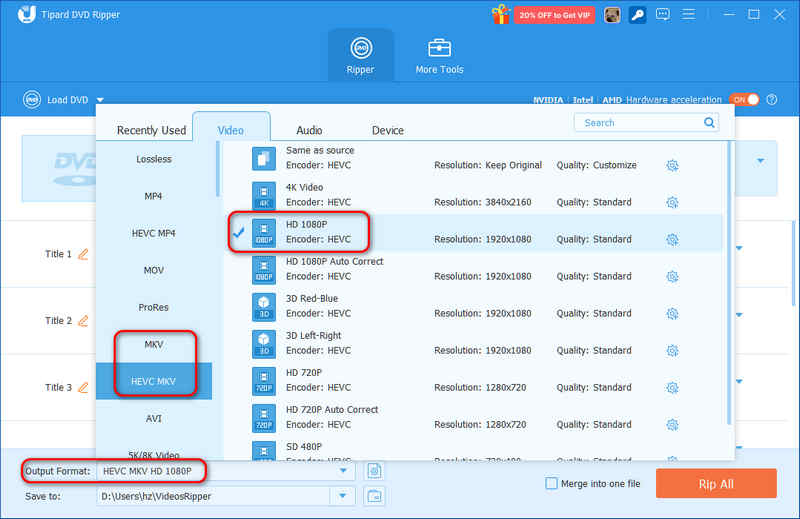
Task: Edit Title 1 name pencil icon
Action: (x=83, y=254)
